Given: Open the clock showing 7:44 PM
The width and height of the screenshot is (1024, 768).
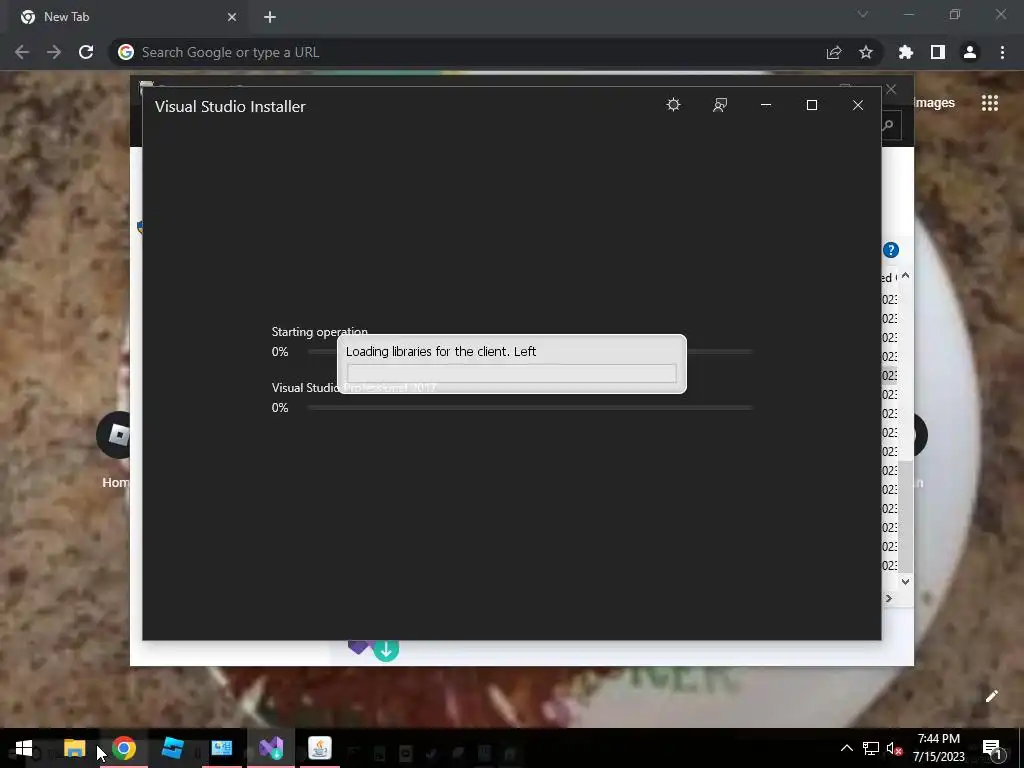Looking at the screenshot, I should 938,748.
